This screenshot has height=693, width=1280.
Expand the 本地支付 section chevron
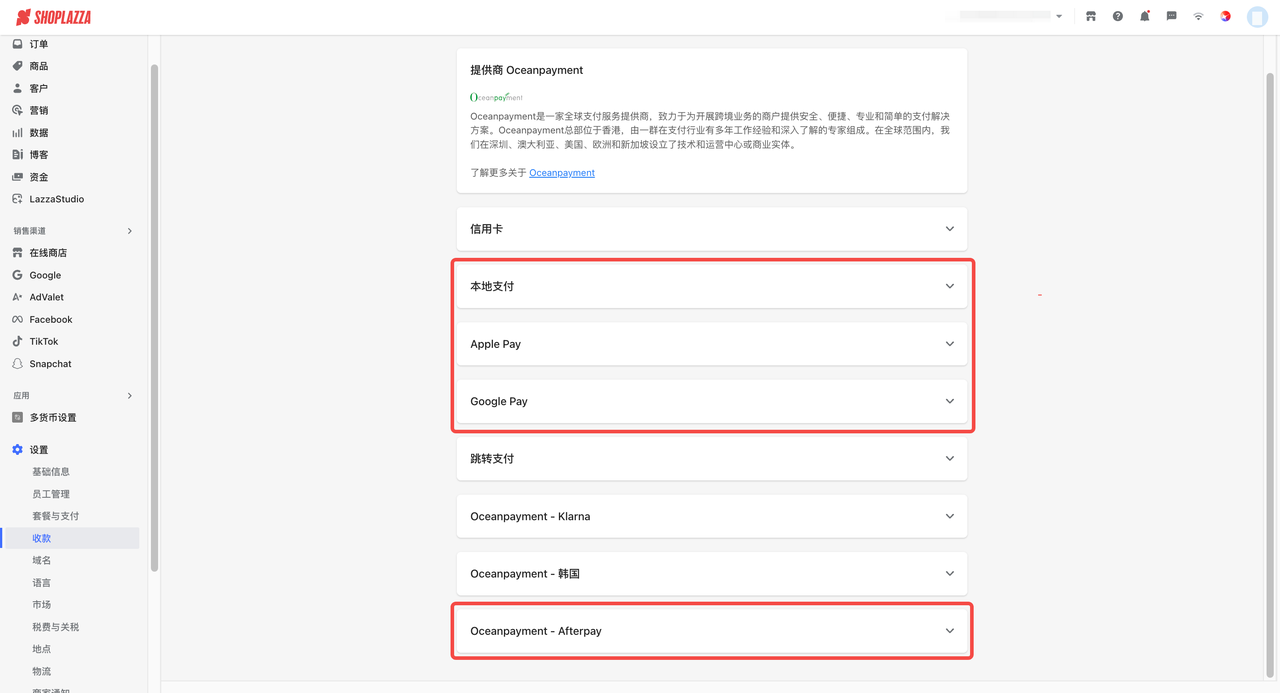950,286
